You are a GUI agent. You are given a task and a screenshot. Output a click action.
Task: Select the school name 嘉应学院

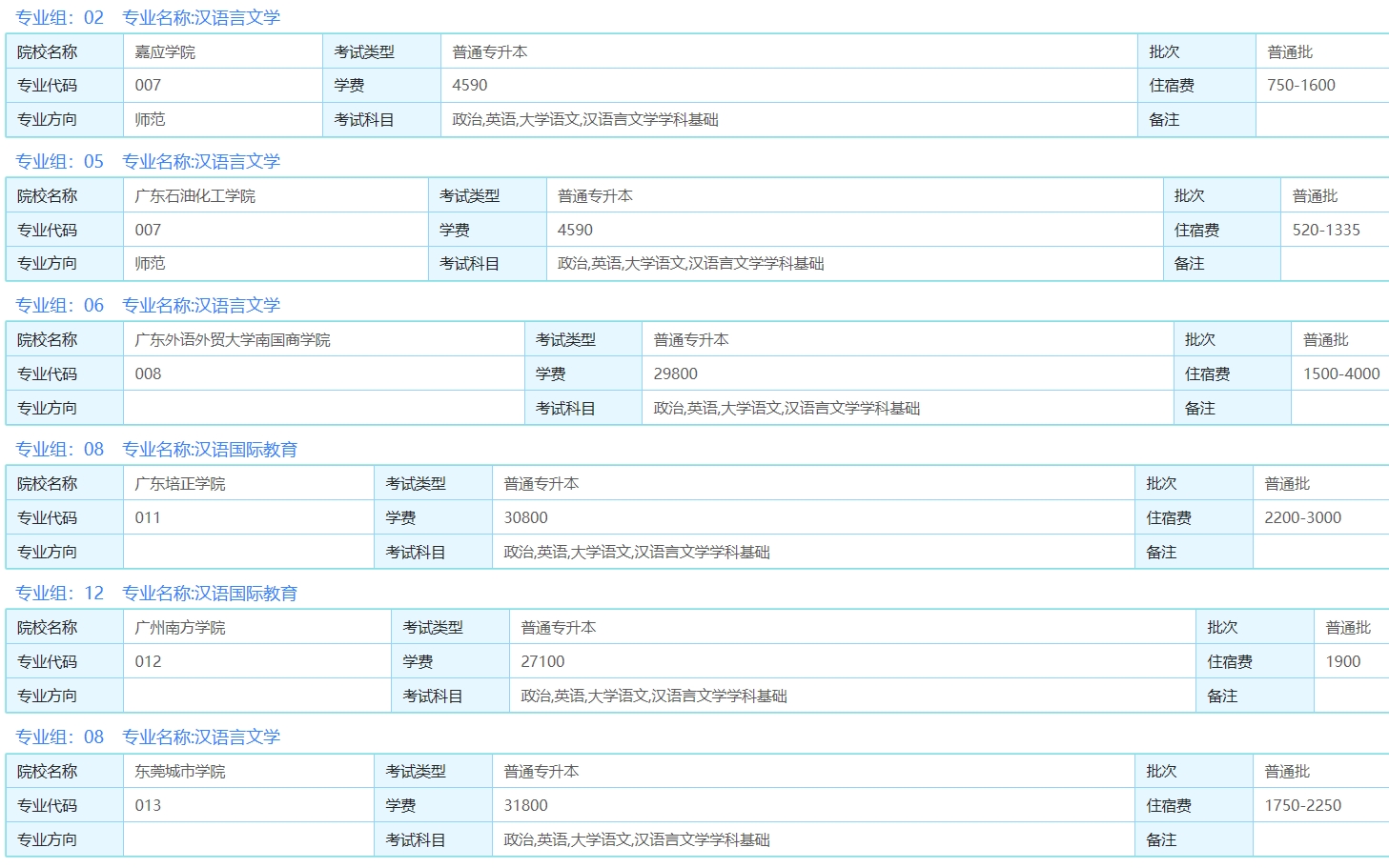click(x=165, y=52)
